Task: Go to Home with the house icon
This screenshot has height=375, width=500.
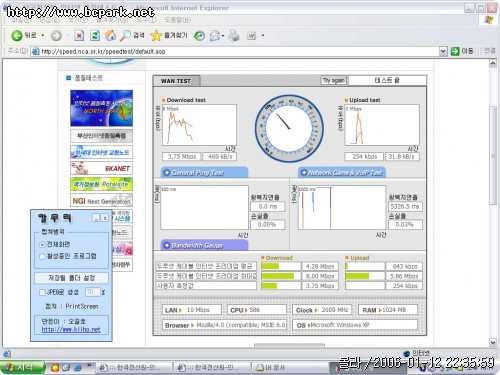Action: (110, 35)
